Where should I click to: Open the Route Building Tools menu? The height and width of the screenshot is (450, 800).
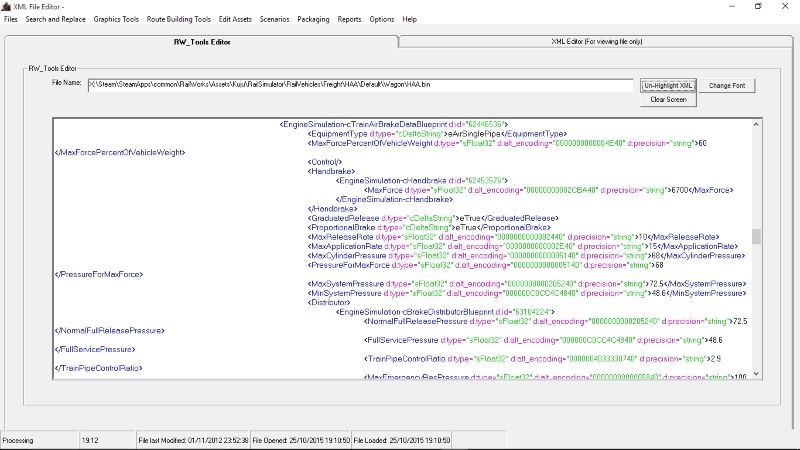coord(179,19)
